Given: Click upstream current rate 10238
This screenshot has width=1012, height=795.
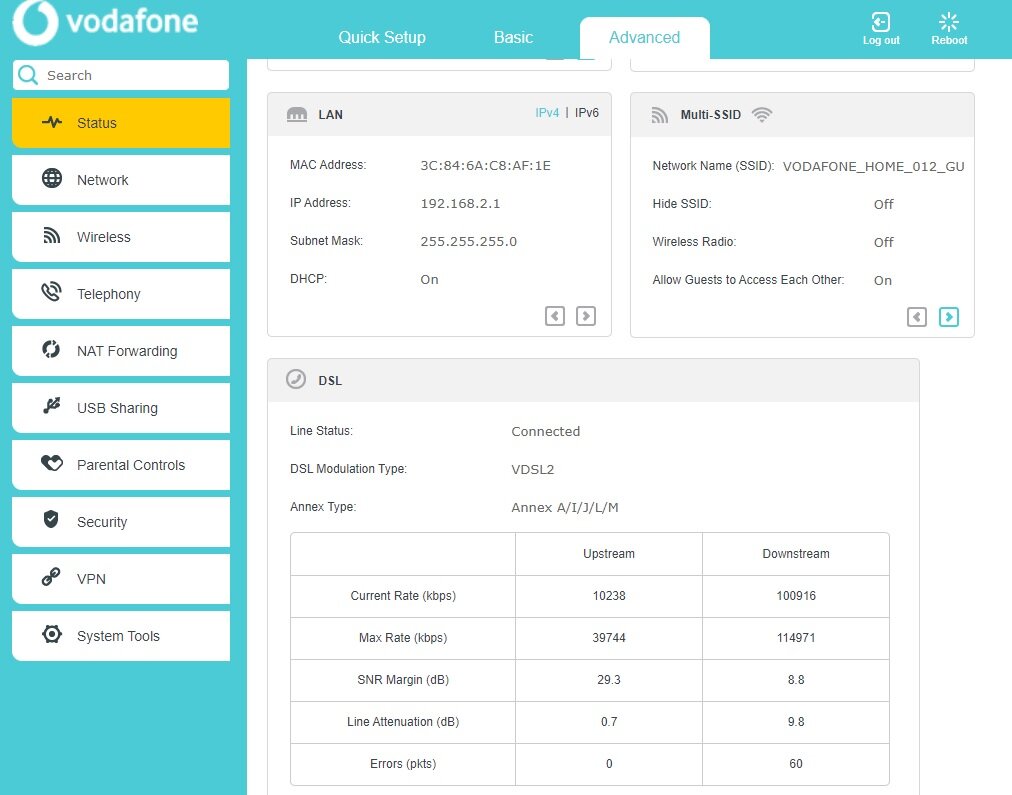Looking at the screenshot, I should [x=609, y=596].
